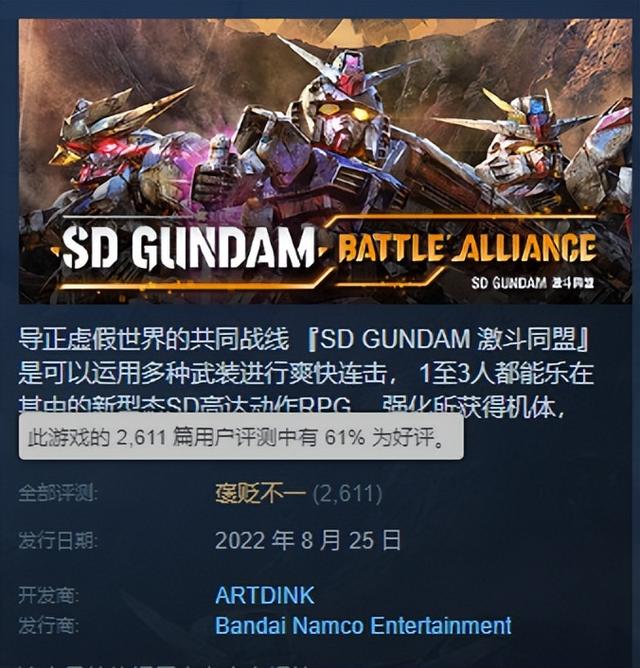
Task: Open the Bandai Namco Entertainment publisher link
Action: 363,625
